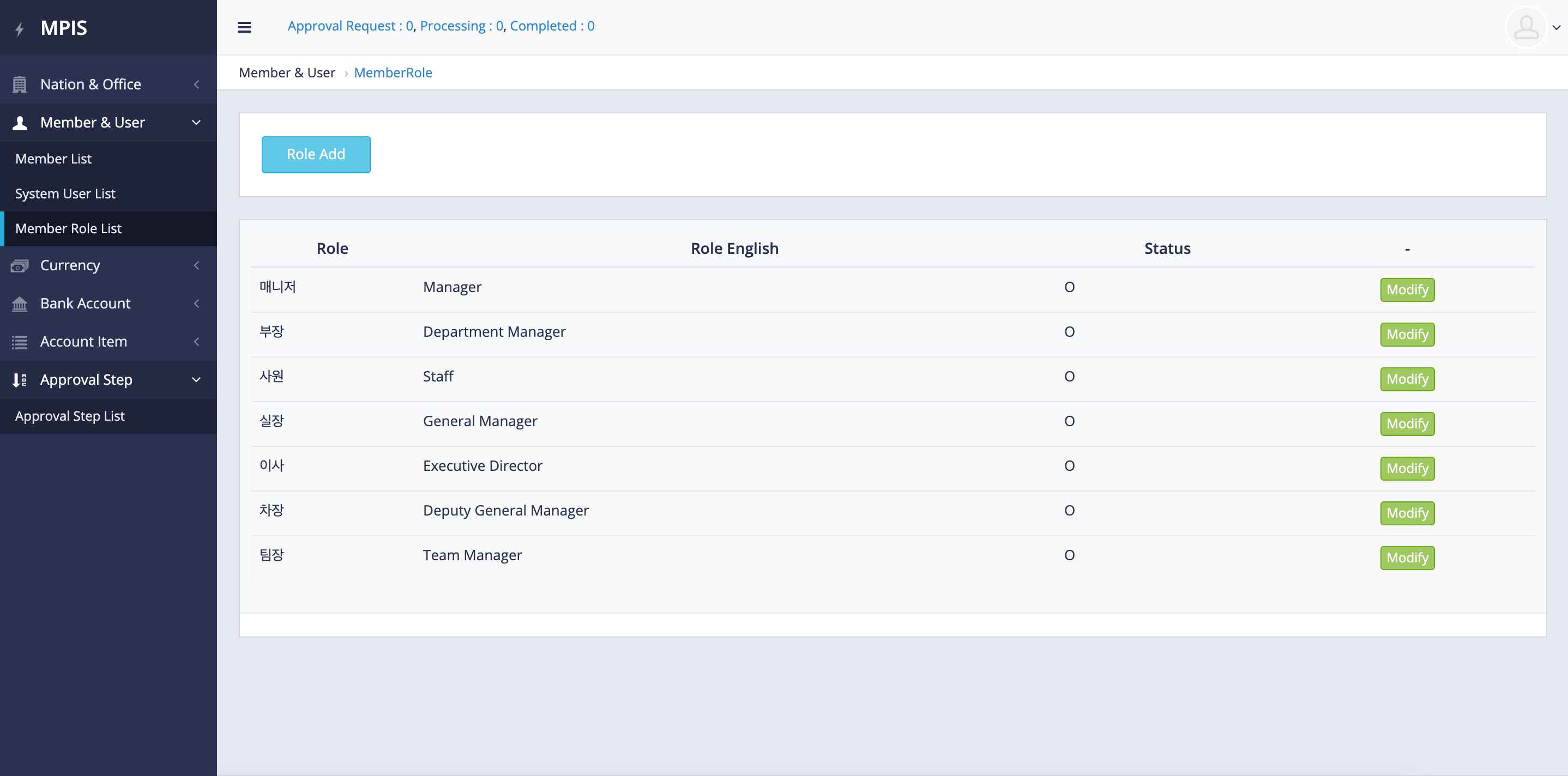Click the MPIS lightning logo icon
The height and width of the screenshot is (776, 1568).
pyautogui.click(x=20, y=27)
